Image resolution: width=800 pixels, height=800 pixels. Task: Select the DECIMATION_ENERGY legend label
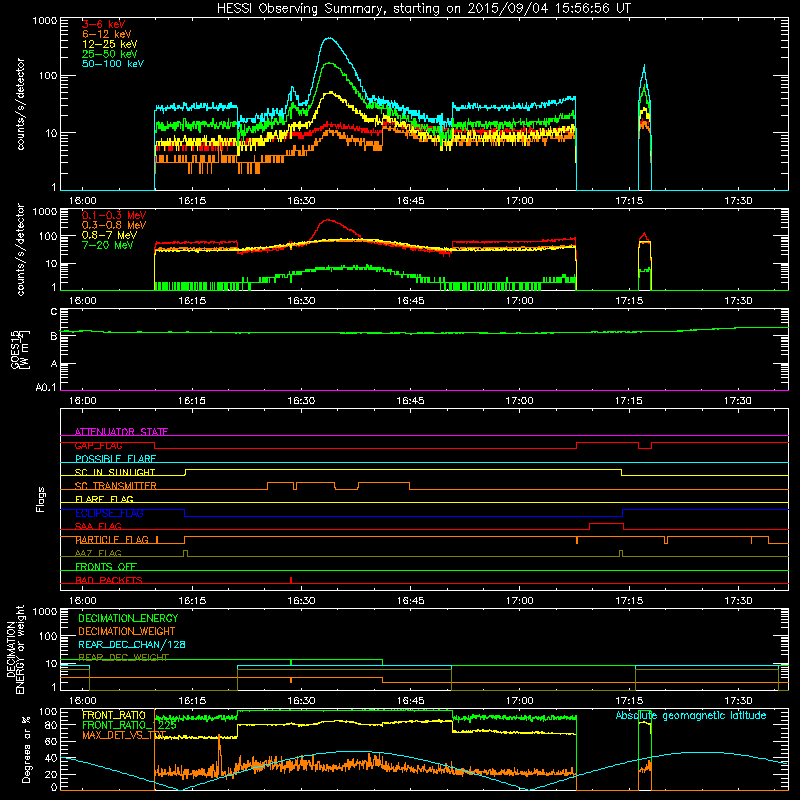pos(128,618)
